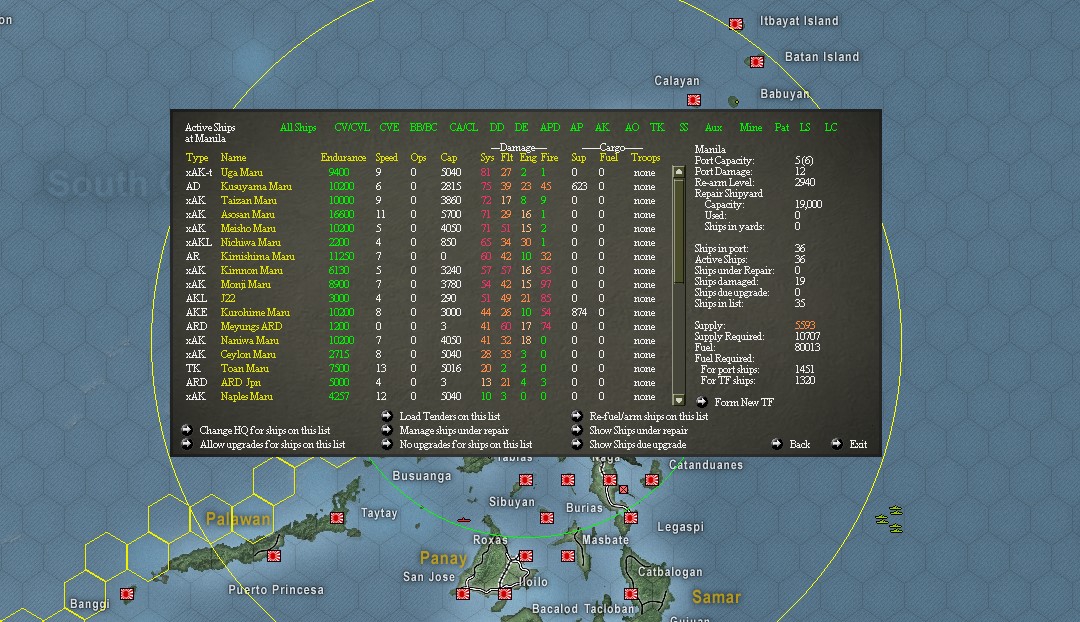Filter ships by APD type
Screen dimensions: 1080x622
coord(550,127)
